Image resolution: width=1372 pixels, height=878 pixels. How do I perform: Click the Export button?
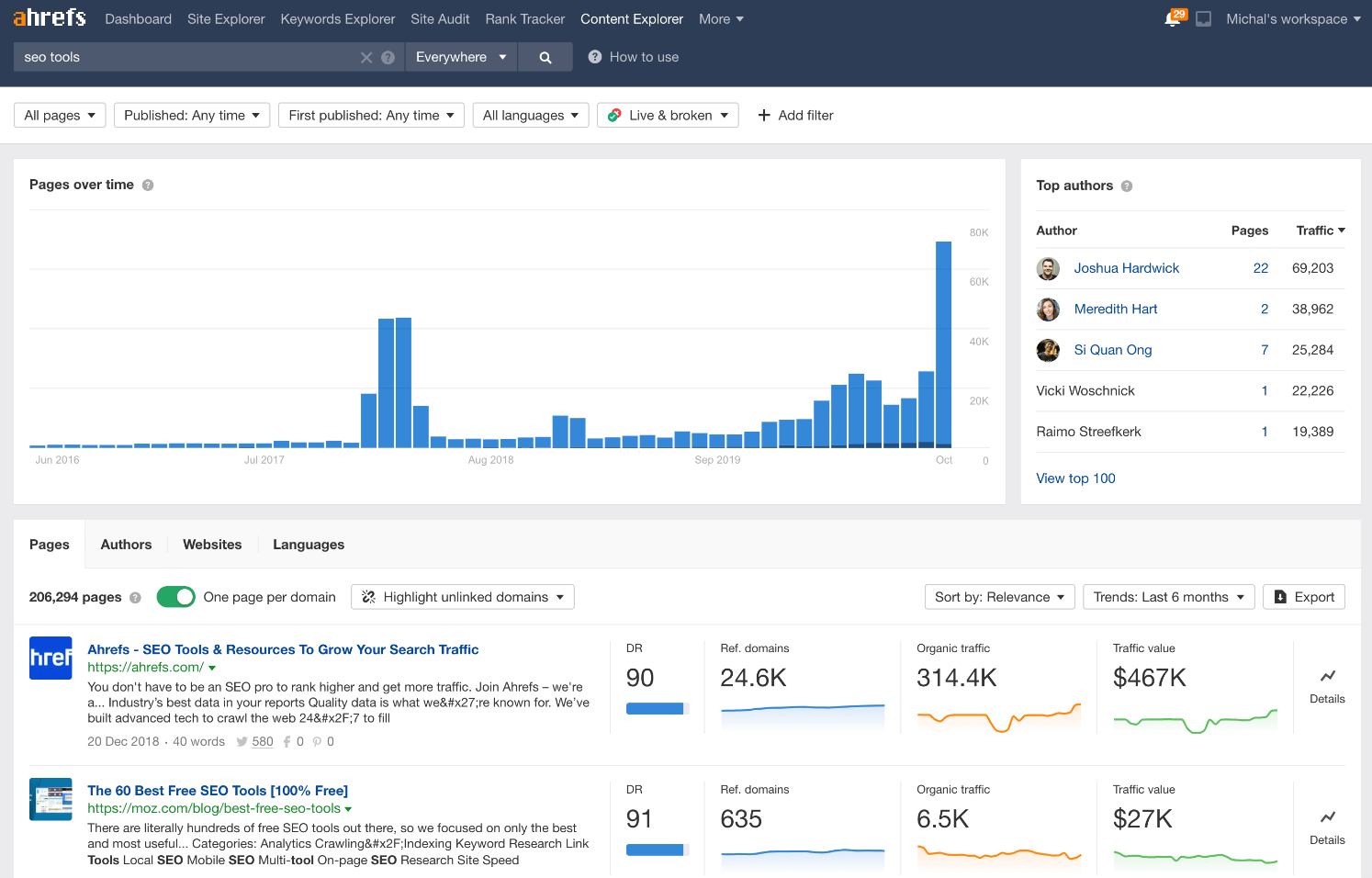tap(1304, 597)
